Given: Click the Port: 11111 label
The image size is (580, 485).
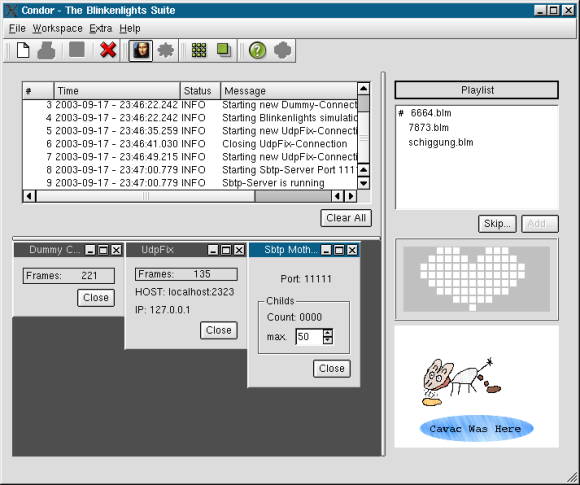Looking at the screenshot, I should coord(306,279).
